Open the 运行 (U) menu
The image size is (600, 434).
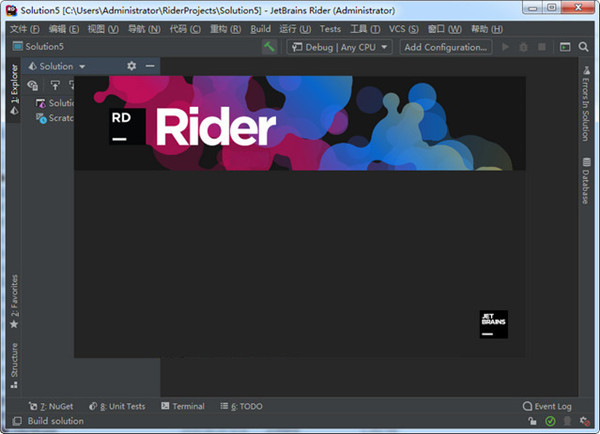[x=295, y=29]
